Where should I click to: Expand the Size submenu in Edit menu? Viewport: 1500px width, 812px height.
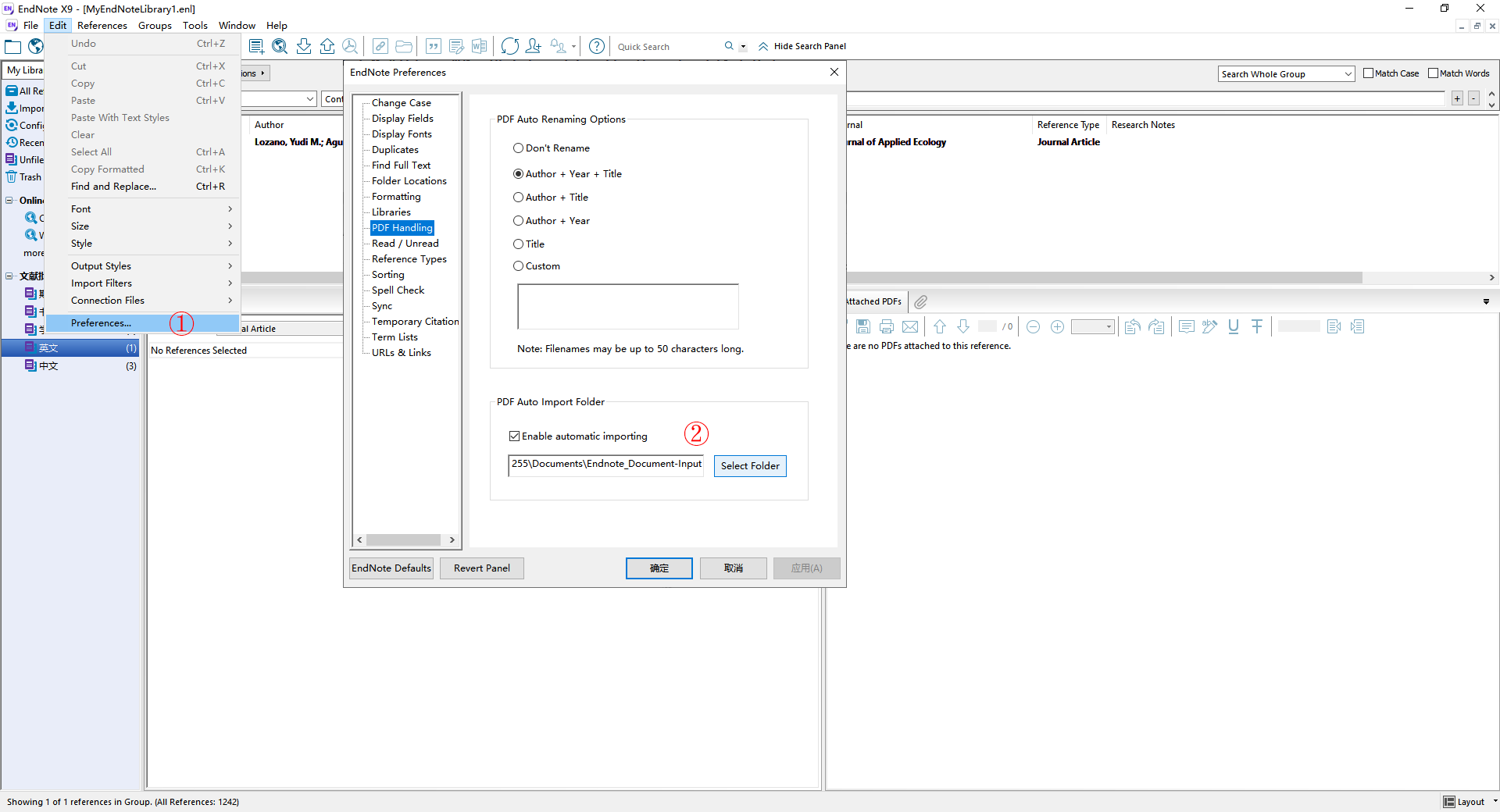pyautogui.click(x=142, y=226)
